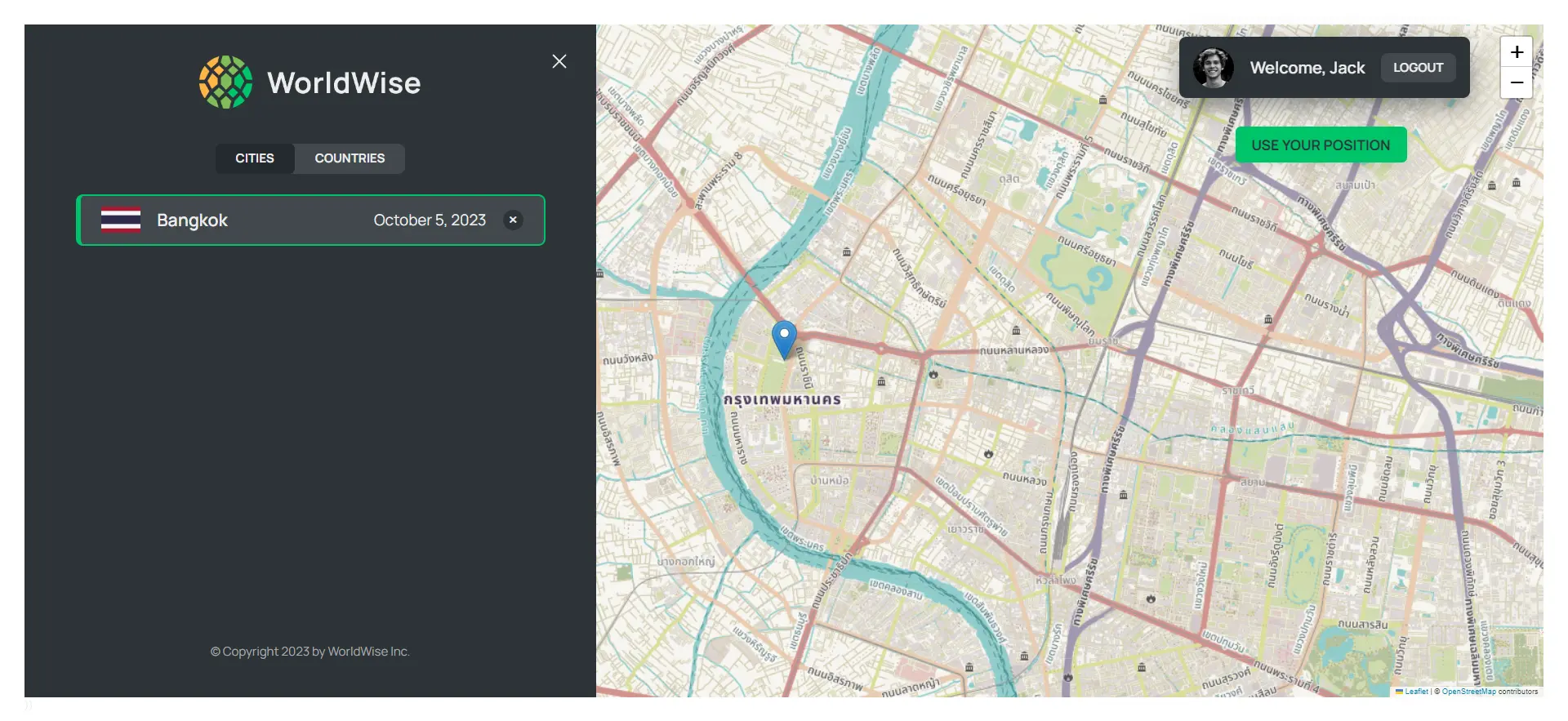1568x721 pixels.
Task: Delete Bangkok using its round x button
Action: click(513, 220)
